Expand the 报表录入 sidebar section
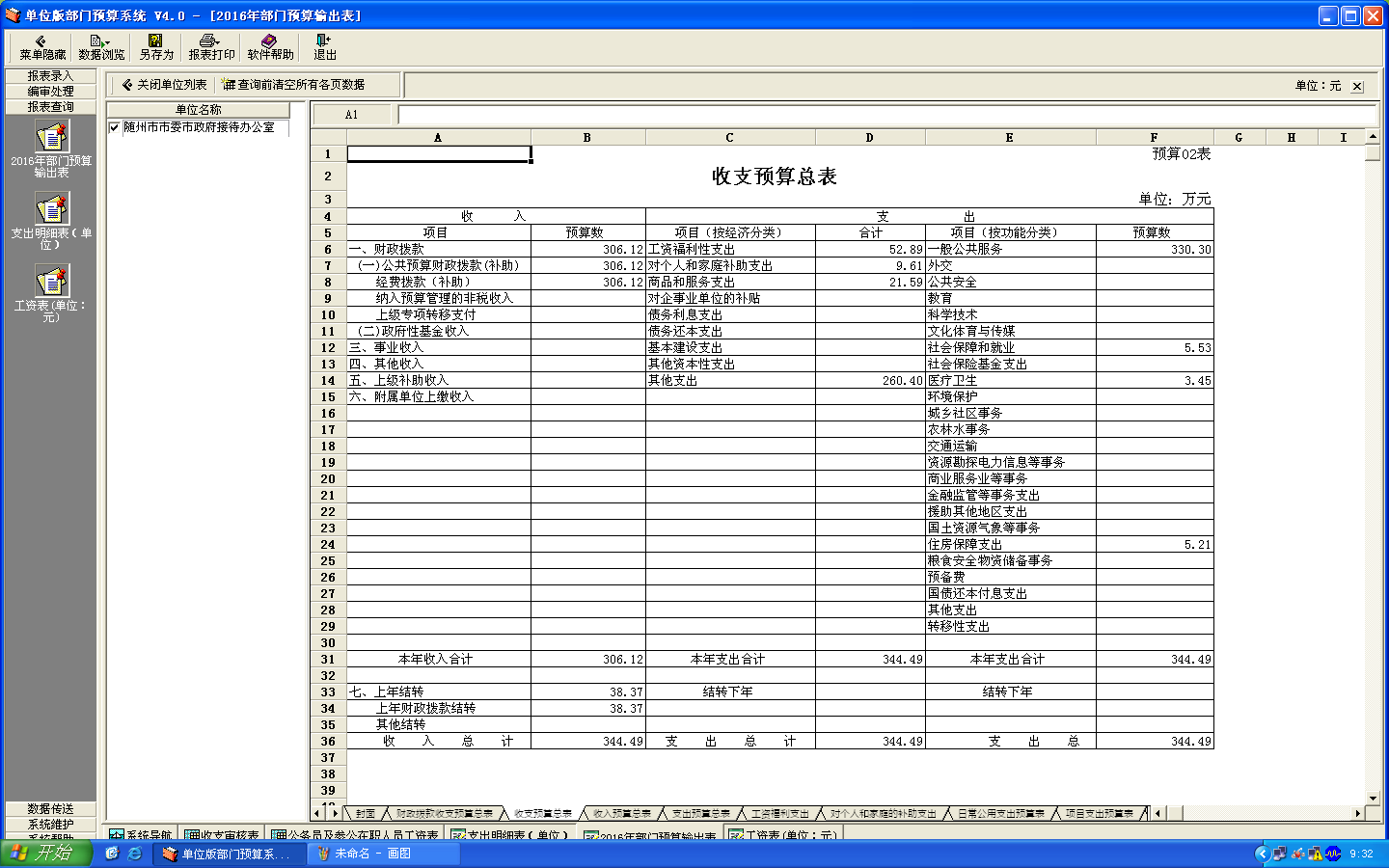This screenshot has width=1389, height=868. coord(50,76)
